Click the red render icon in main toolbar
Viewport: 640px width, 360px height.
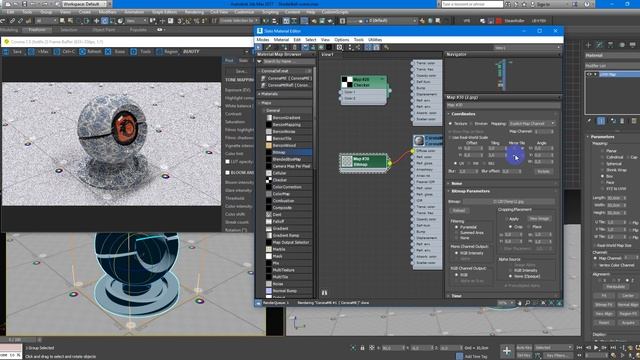coord(498,21)
